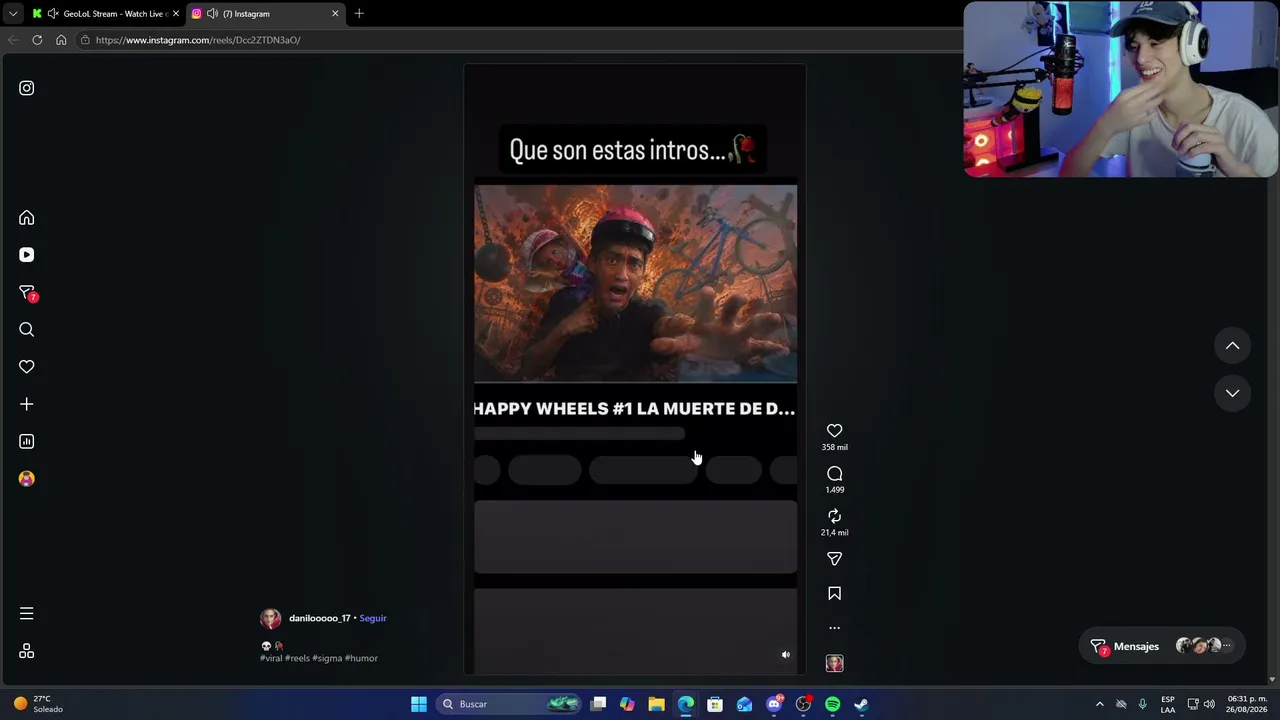The width and height of the screenshot is (1280, 720).
Task: Create a new post with plus icon
Action: point(27,404)
